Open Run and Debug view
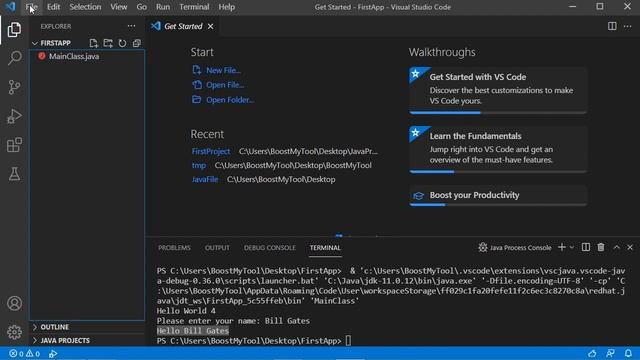Screen dimensions: 640x360 [x=14, y=116]
